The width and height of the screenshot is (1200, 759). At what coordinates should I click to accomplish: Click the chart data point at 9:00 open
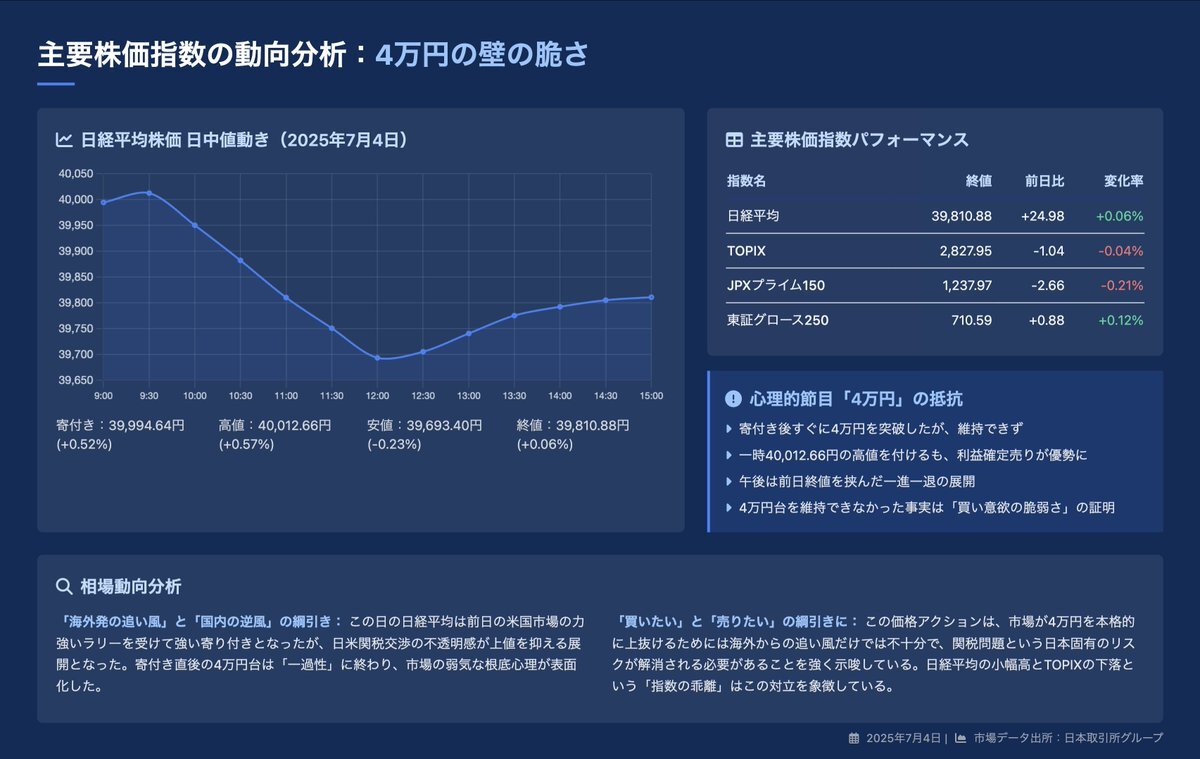(103, 202)
